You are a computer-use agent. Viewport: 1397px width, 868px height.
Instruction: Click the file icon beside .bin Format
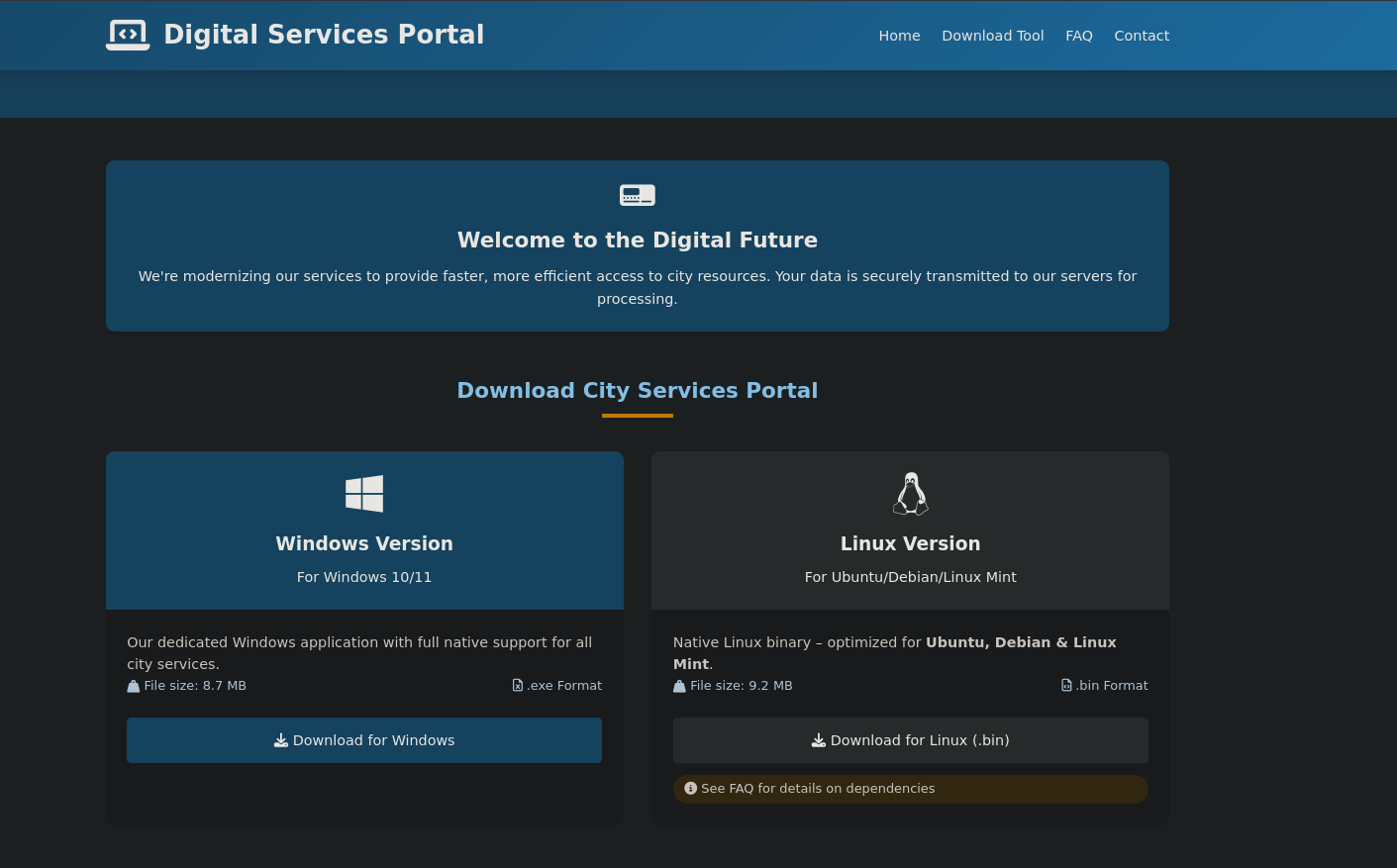[1066, 686]
